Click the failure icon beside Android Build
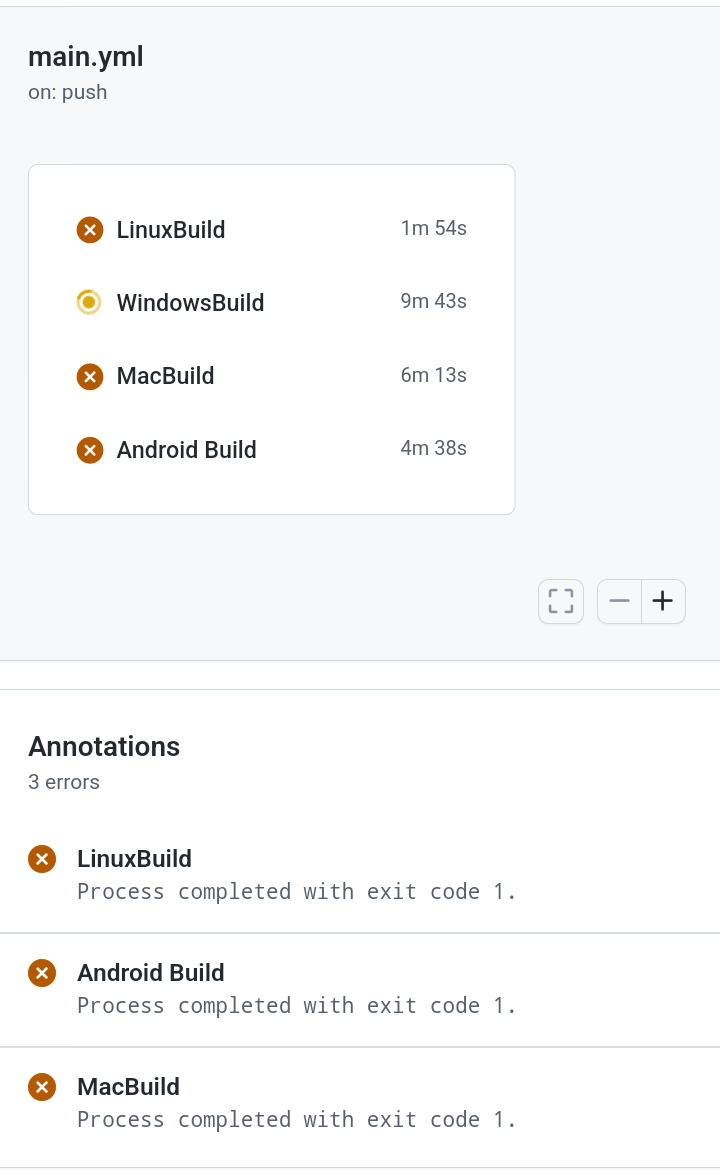Screen dimensions: 720x1170 click(89, 450)
